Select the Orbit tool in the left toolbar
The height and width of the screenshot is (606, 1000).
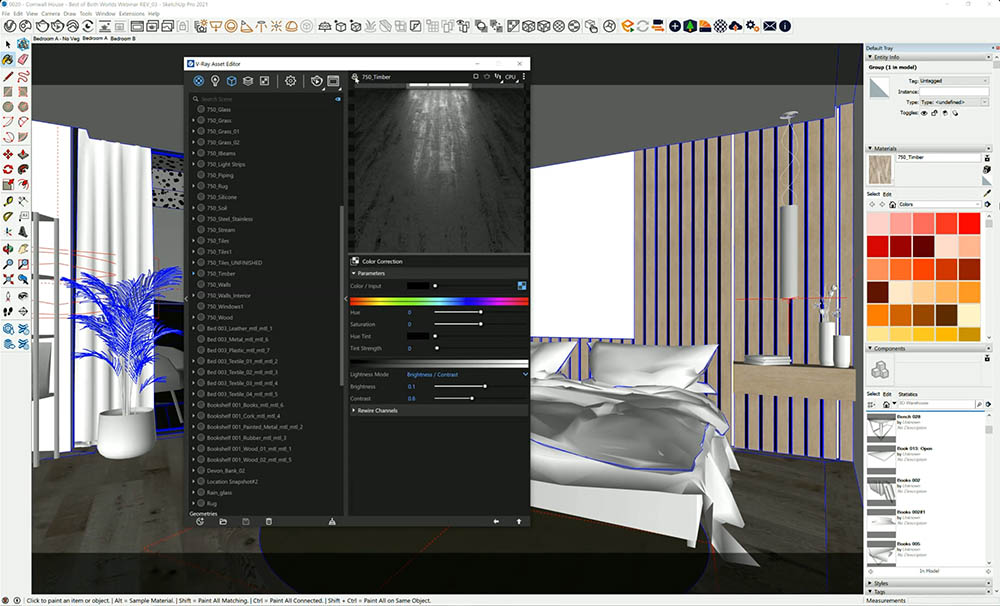click(x=7, y=247)
